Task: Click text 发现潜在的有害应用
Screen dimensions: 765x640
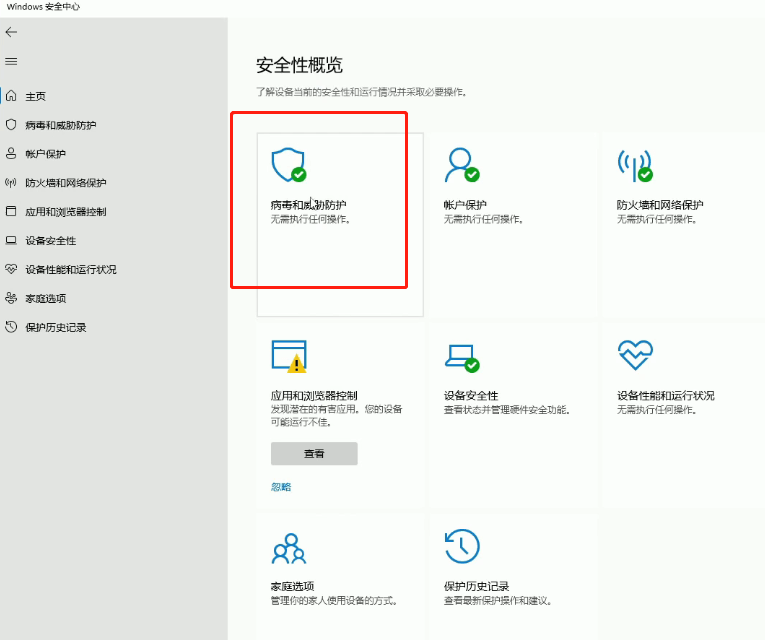Action: 315,409
